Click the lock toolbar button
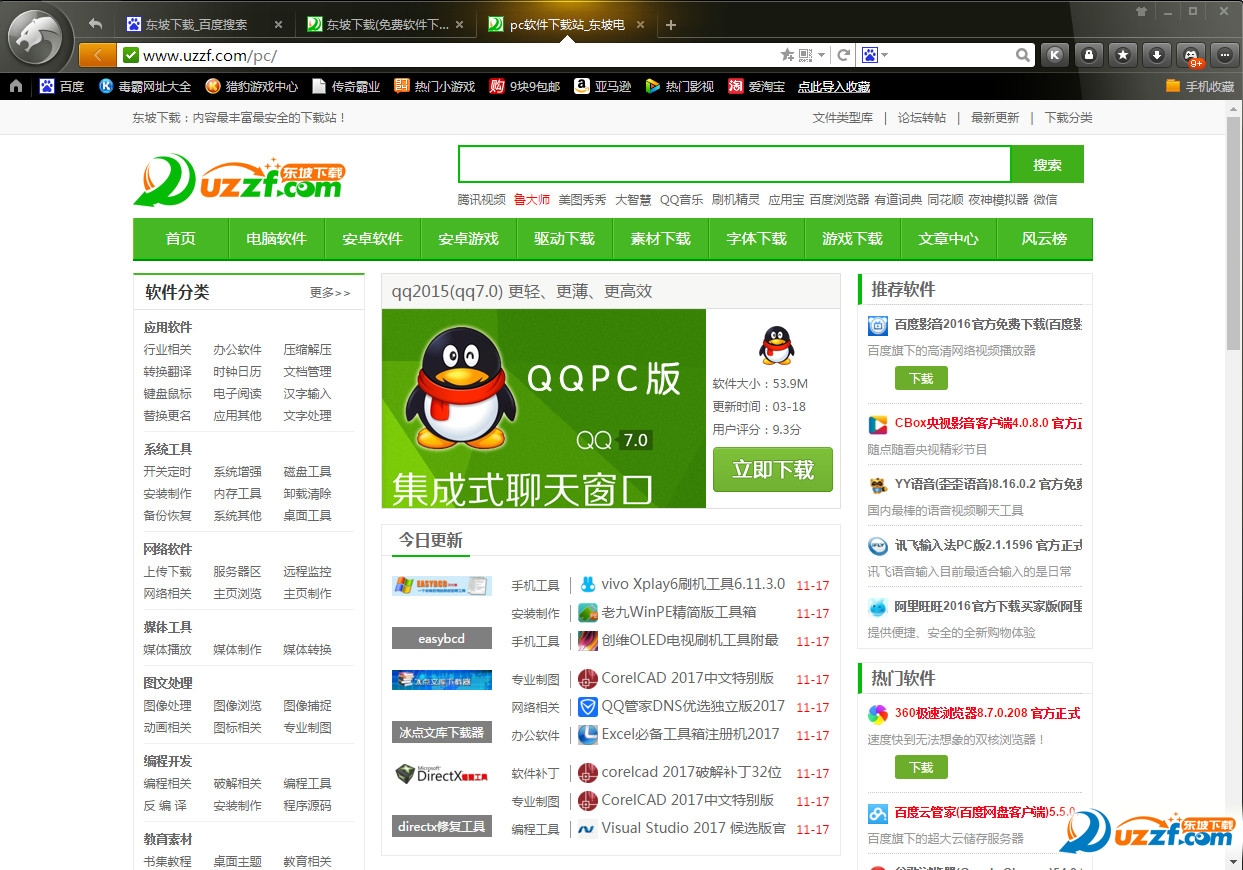This screenshot has width=1243, height=870. coord(1089,55)
